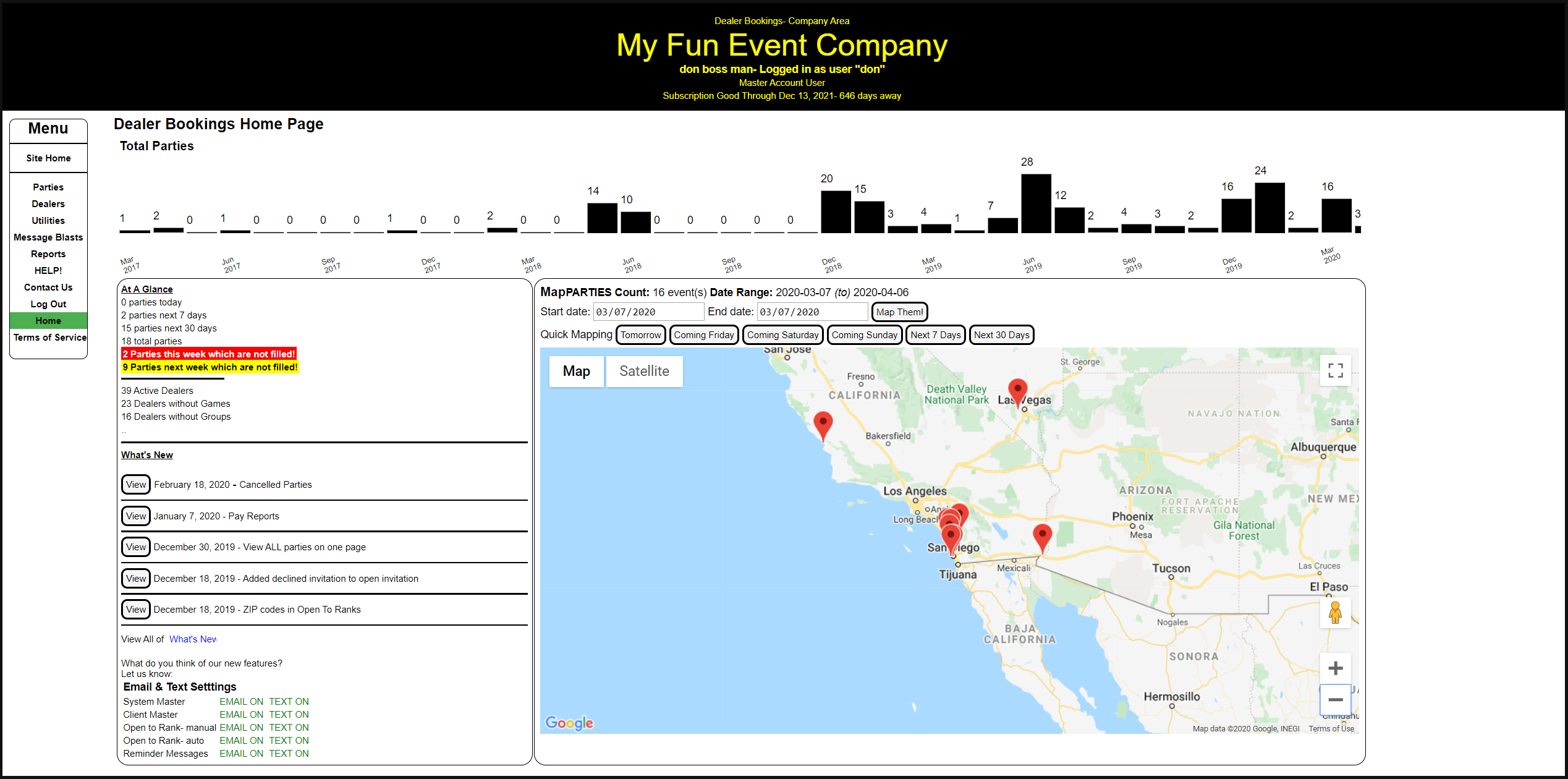Toggle System Master EMAIL ON setting
The height and width of the screenshot is (779, 1568).
pos(241,702)
